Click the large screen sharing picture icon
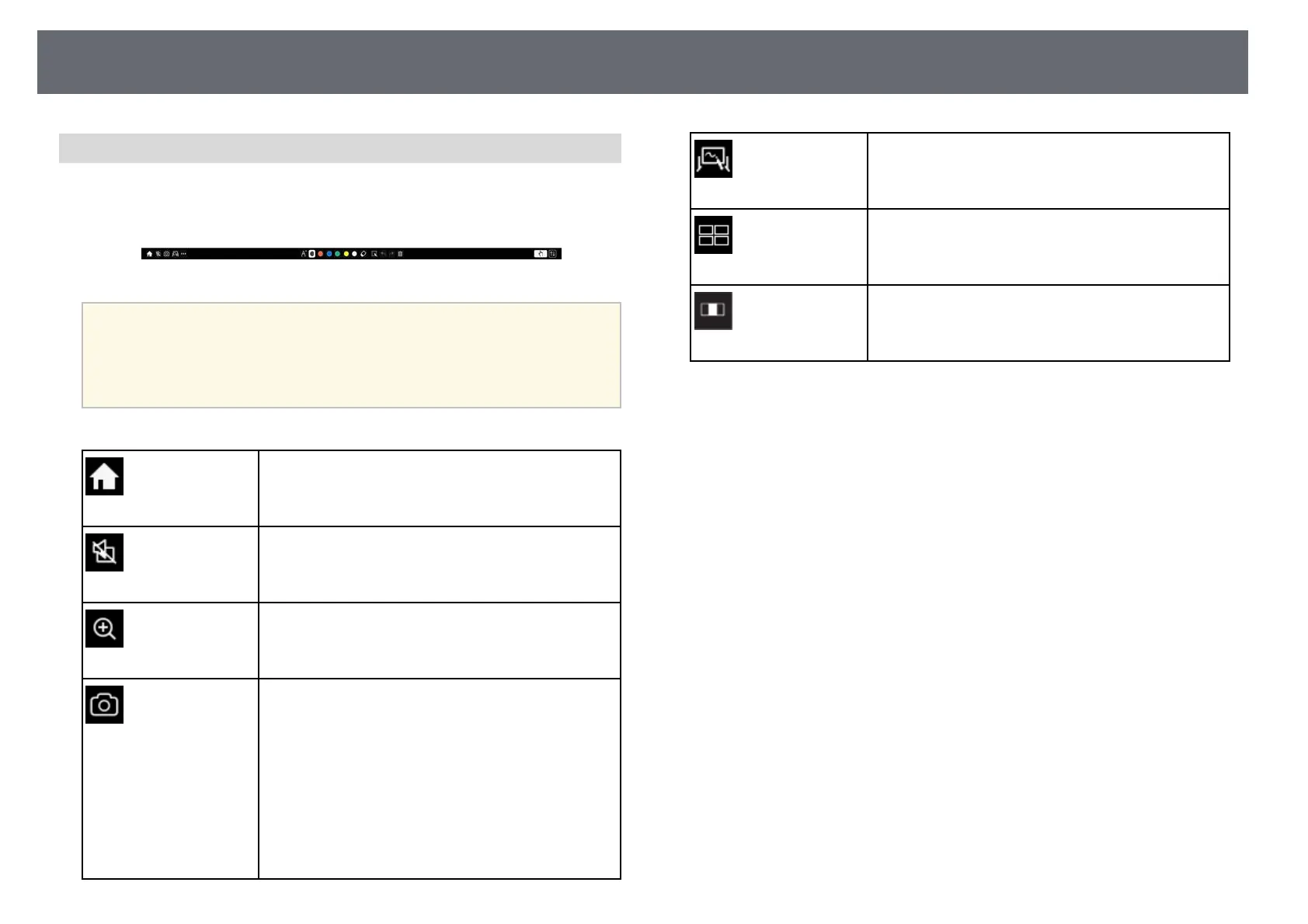 pyautogui.click(x=713, y=158)
